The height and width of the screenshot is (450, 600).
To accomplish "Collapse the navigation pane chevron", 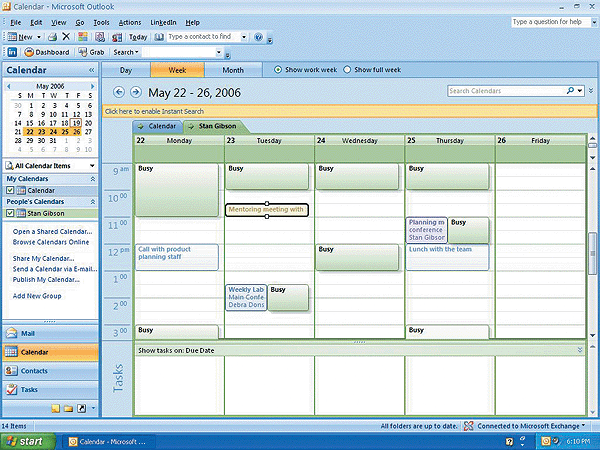I will pyautogui.click(x=91, y=70).
